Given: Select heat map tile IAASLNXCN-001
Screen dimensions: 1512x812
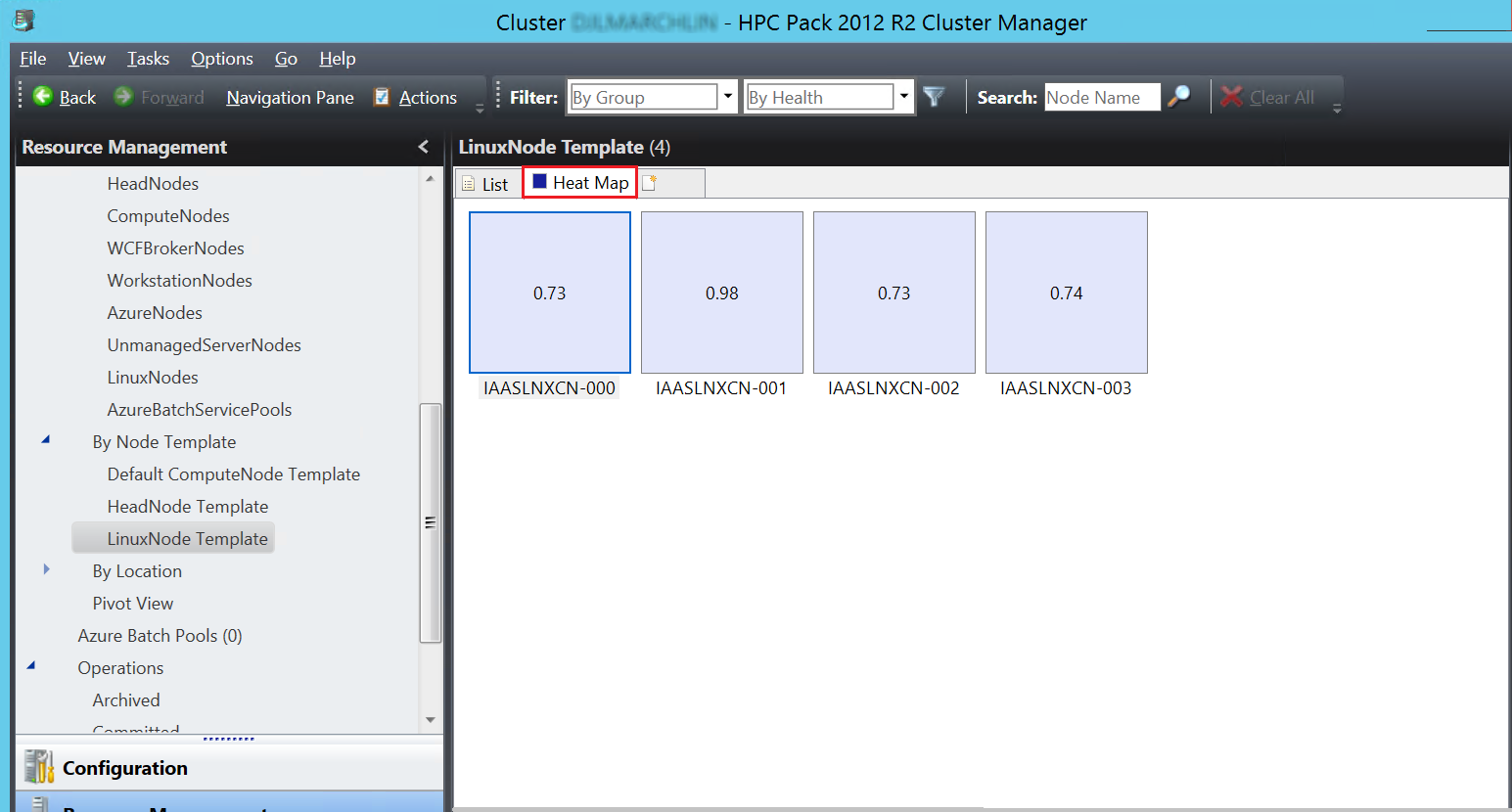Looking at the screenshot, I should 722,293.
